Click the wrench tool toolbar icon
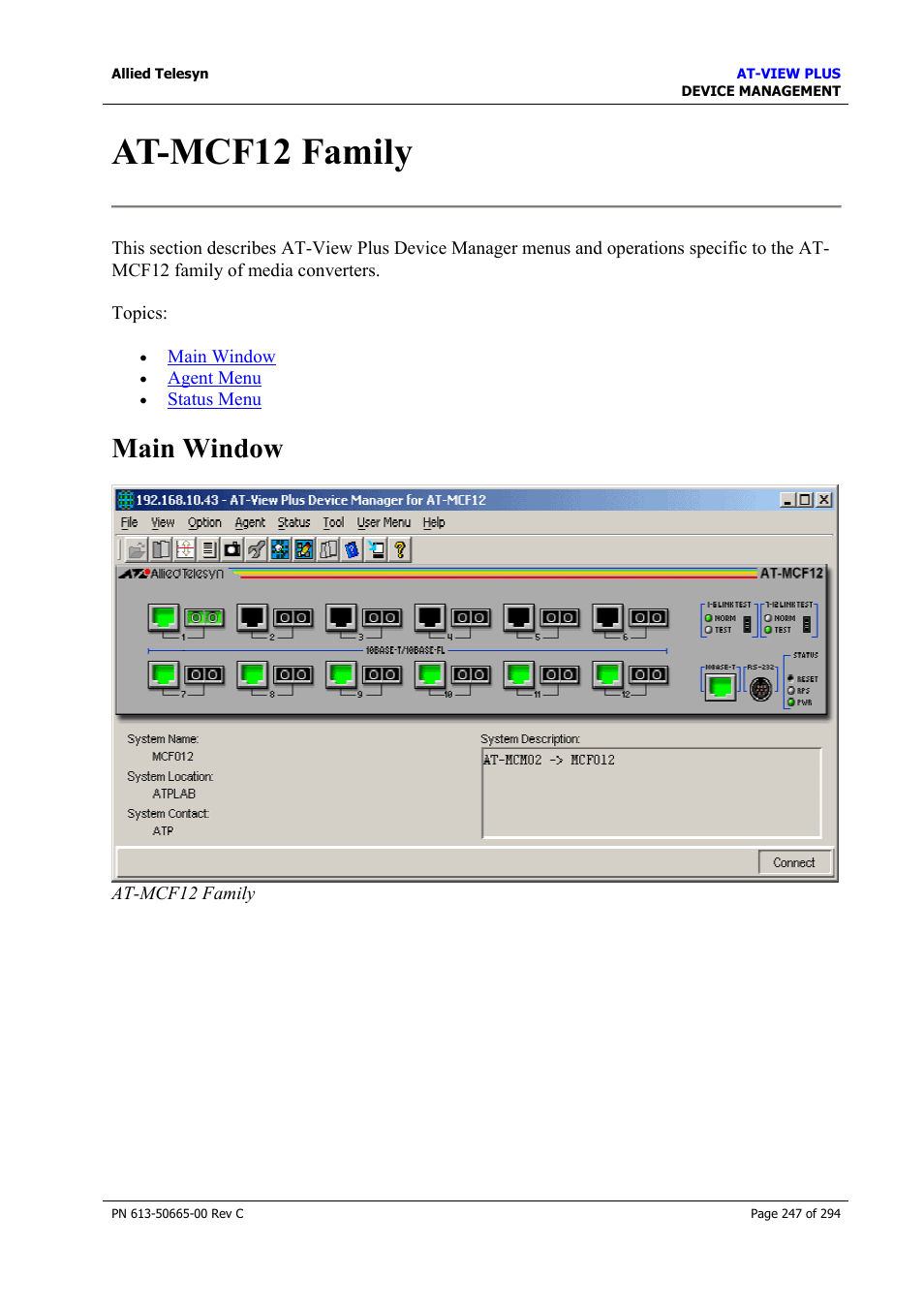The image size is (924, 1309). point(257,549)
